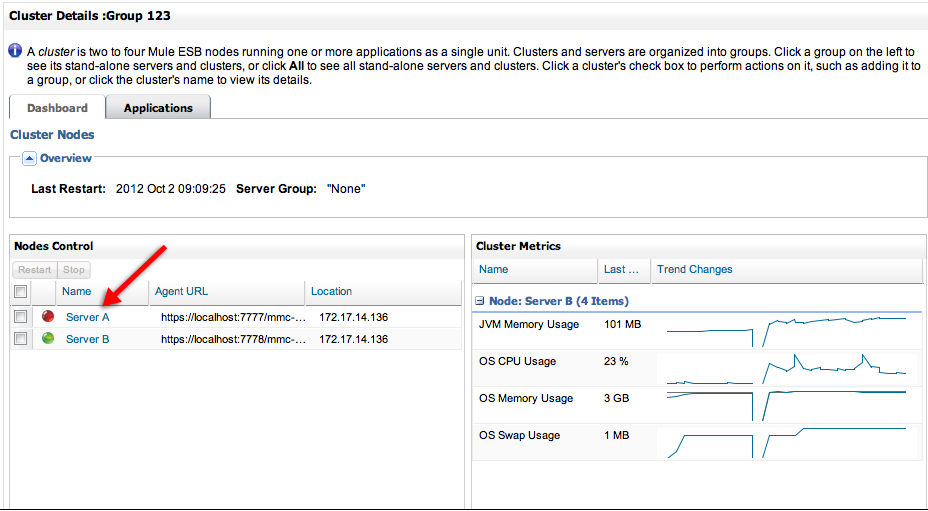Viewport: 928px width, 511px height.
Task: Collapse the Node: Server B metrics group
Action: (481, 301)
